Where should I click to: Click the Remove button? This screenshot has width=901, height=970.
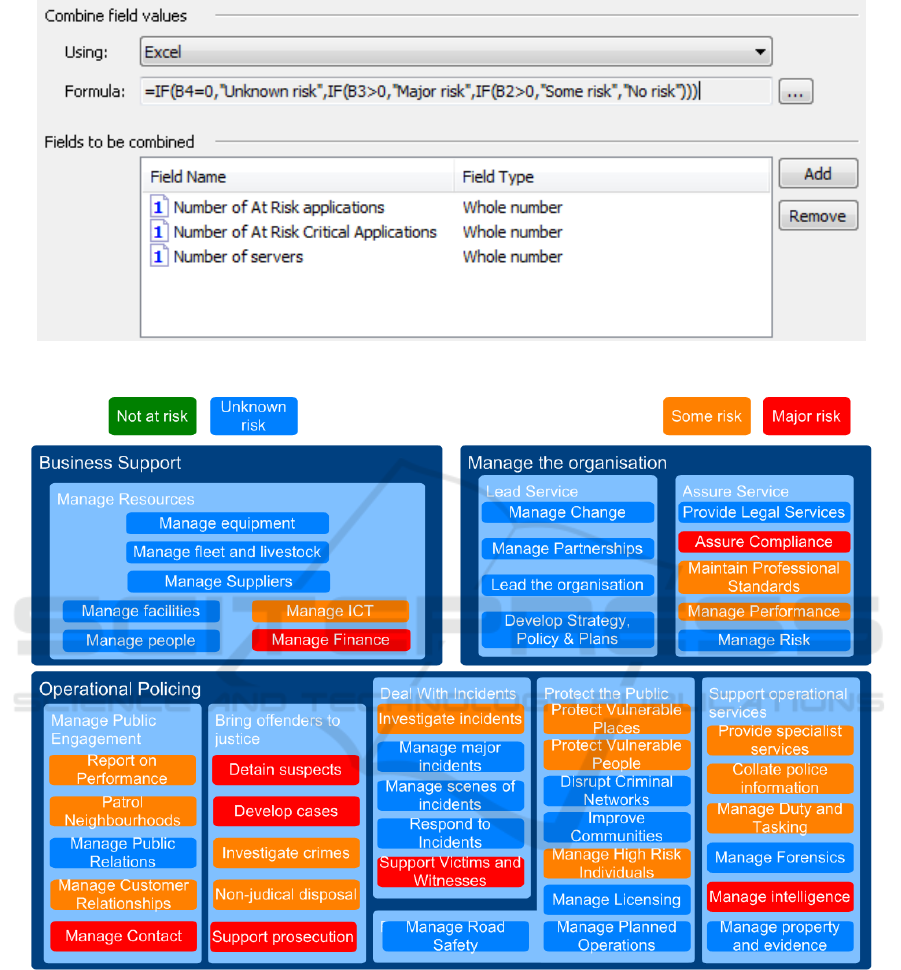(817, 216)
